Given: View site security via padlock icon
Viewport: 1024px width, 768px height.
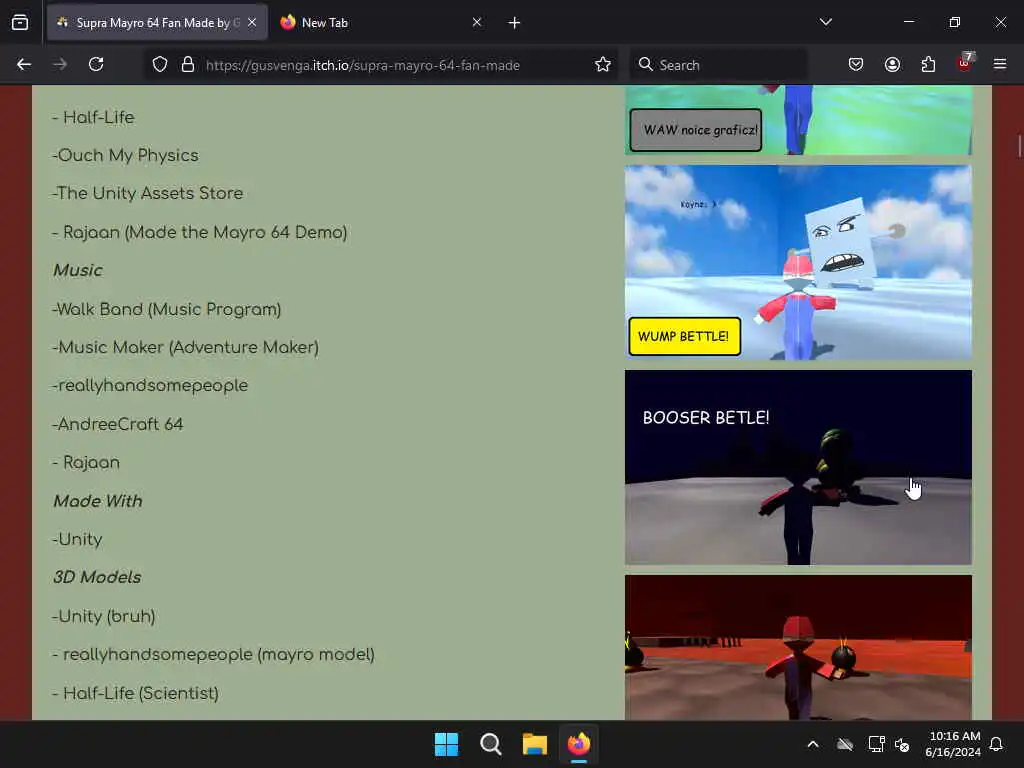Looking at the screenshot, I should (x=188, y=65).
